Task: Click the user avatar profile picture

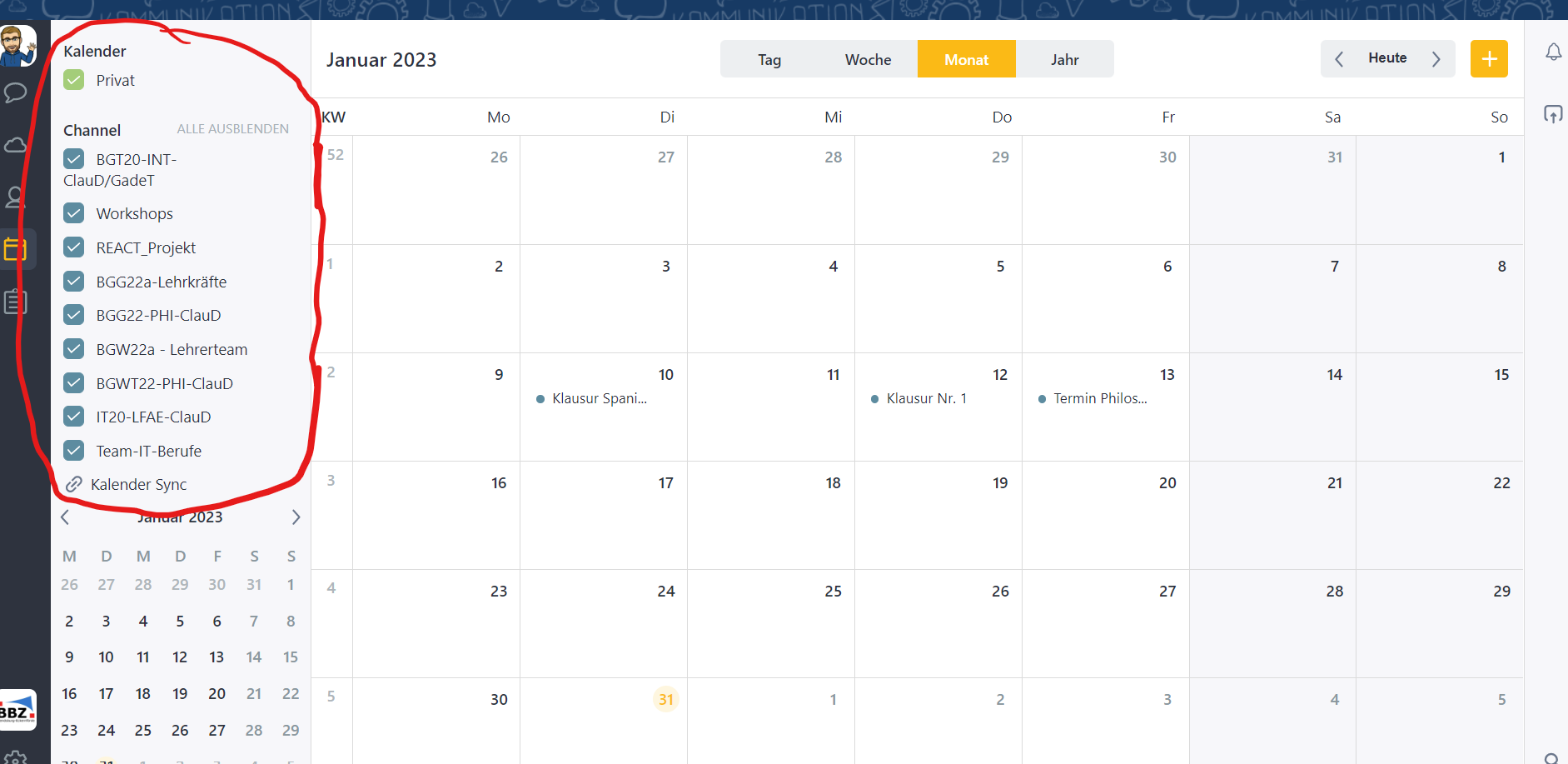Action: (17, 45)
